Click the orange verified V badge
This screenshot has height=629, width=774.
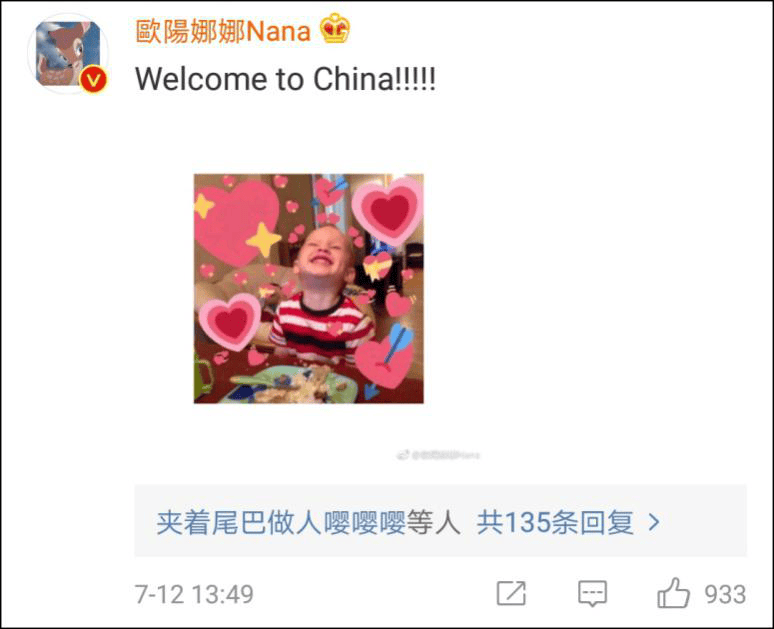point(94,79)
